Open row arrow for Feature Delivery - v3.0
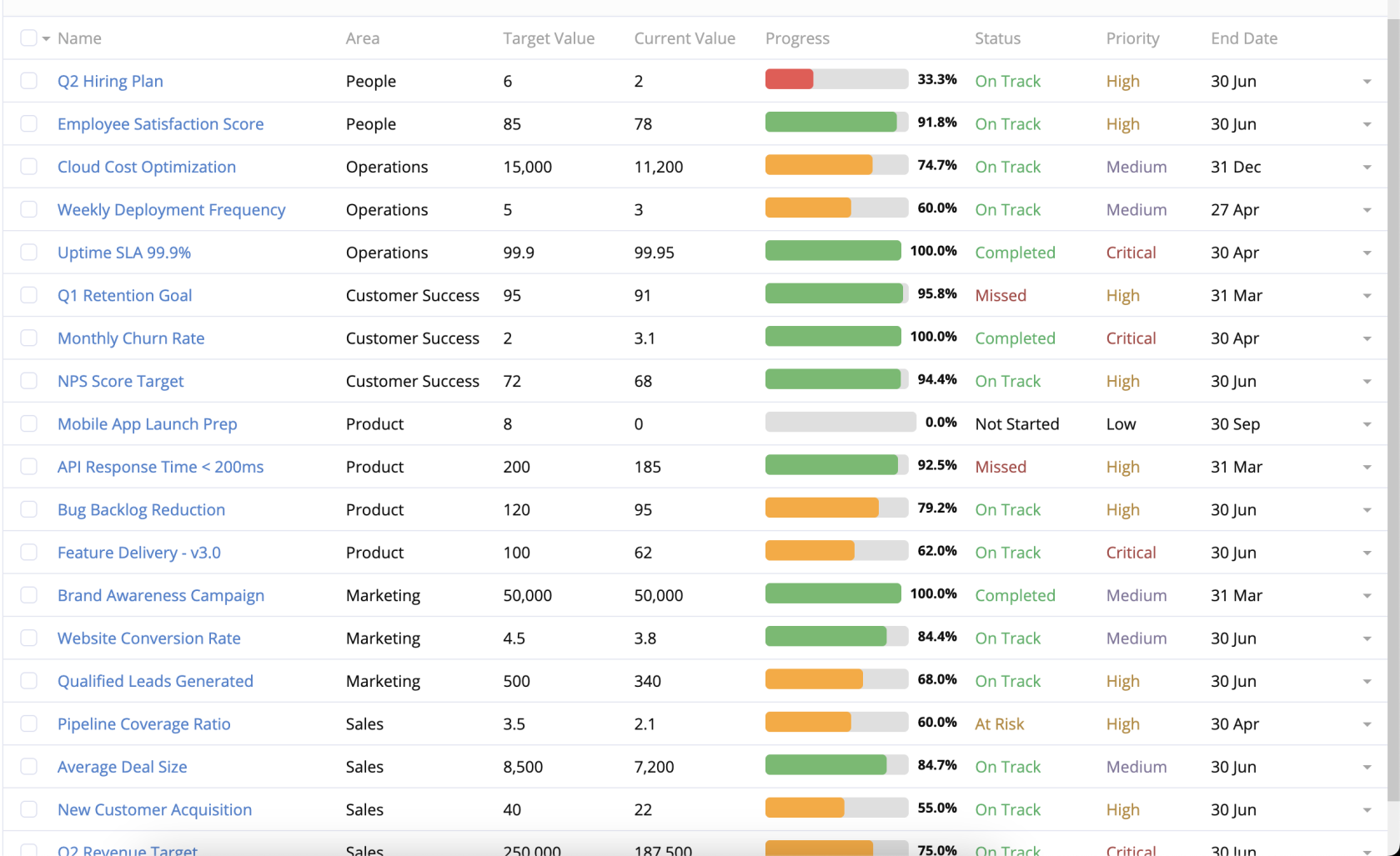Viewport: 1400px width, 856px height. [x=1367, y=553]
